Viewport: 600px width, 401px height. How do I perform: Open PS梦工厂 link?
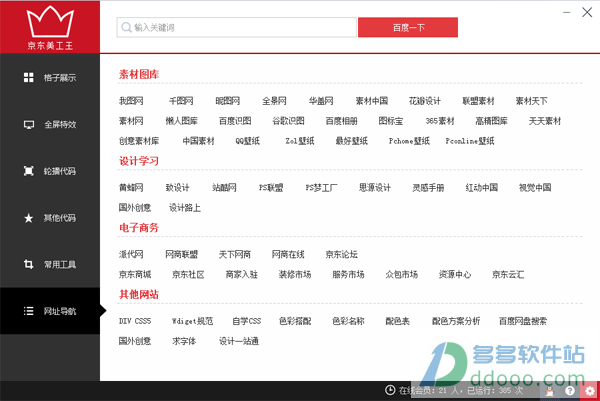[321, 187]
